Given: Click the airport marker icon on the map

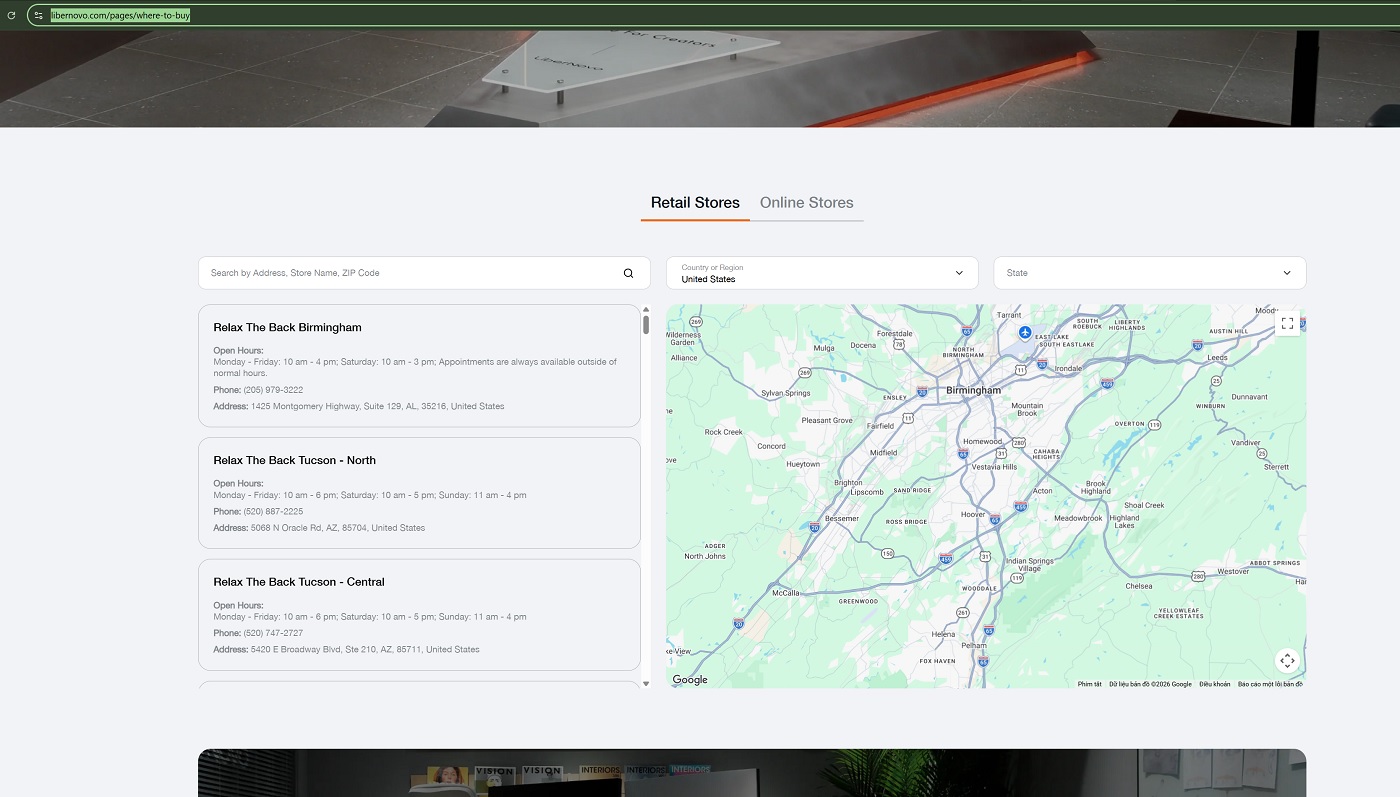Looking at the screenshot, I should point(1024,332).
